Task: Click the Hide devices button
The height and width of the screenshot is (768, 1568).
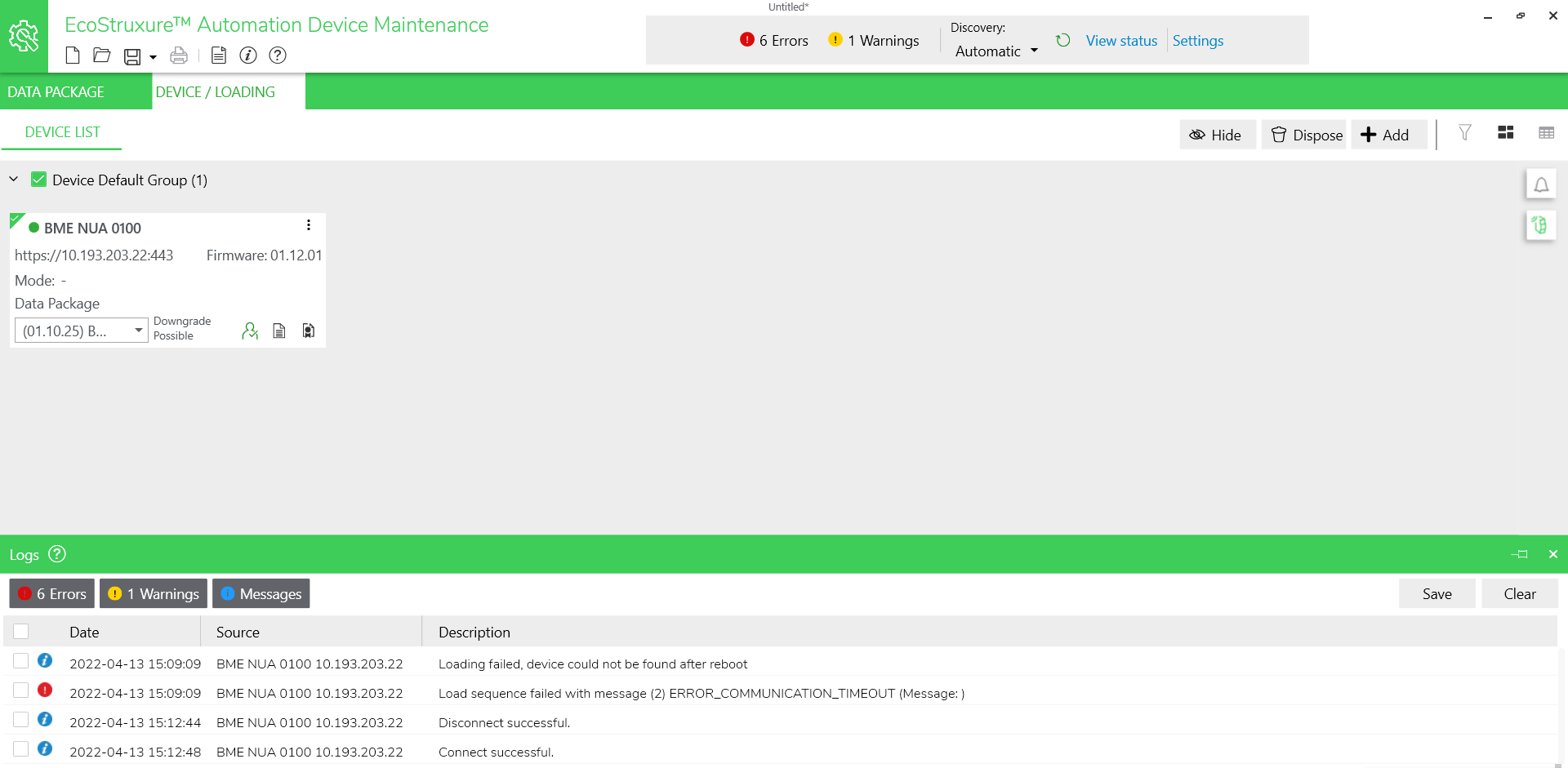Action: [x=1217, y=135]
